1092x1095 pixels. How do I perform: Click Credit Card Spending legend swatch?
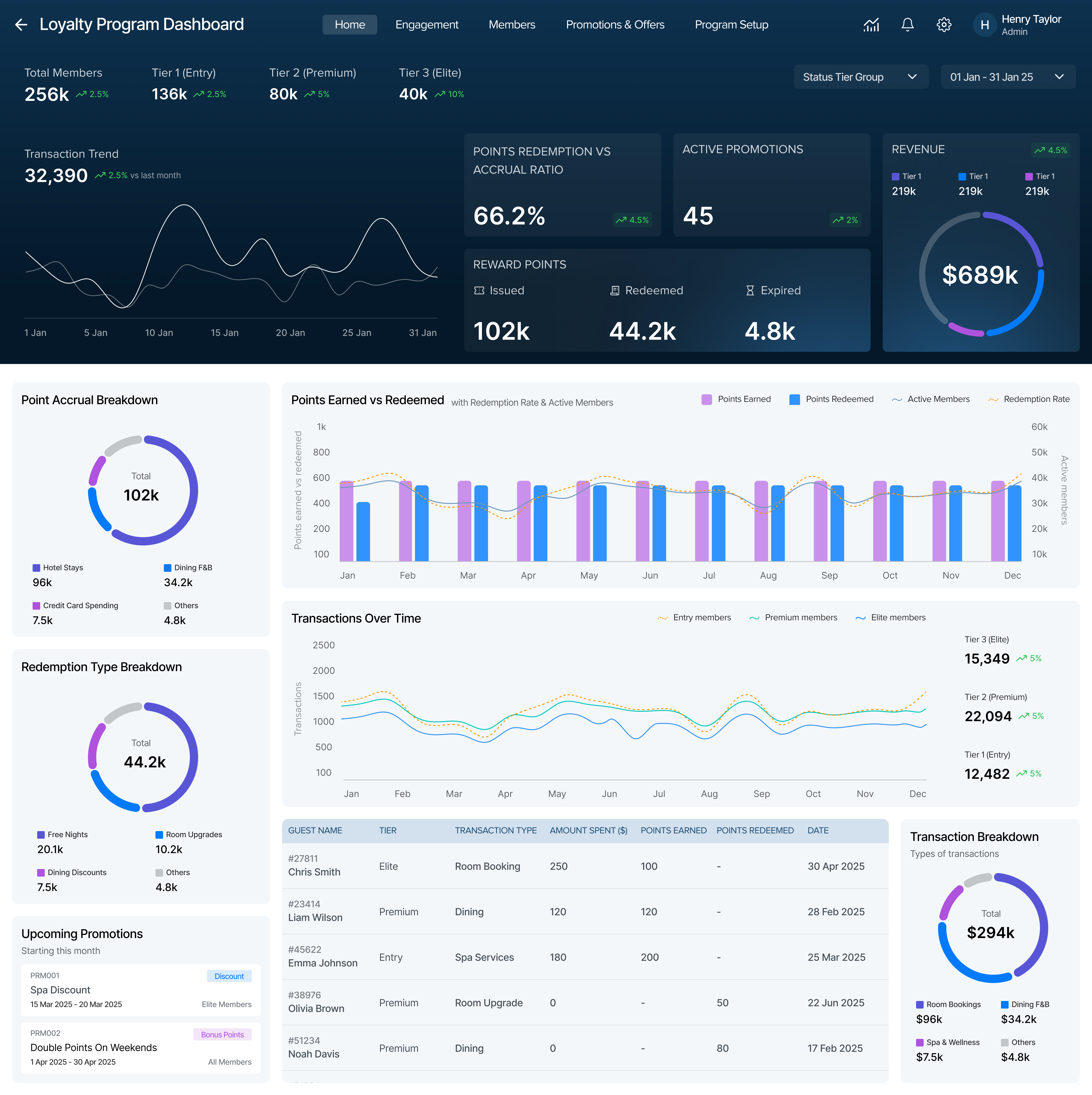36,606
